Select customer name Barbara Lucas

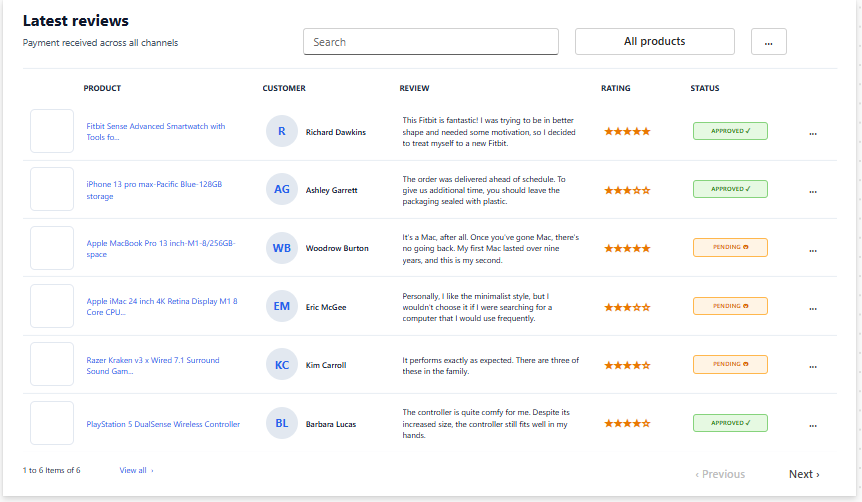[x=331, y=424]
